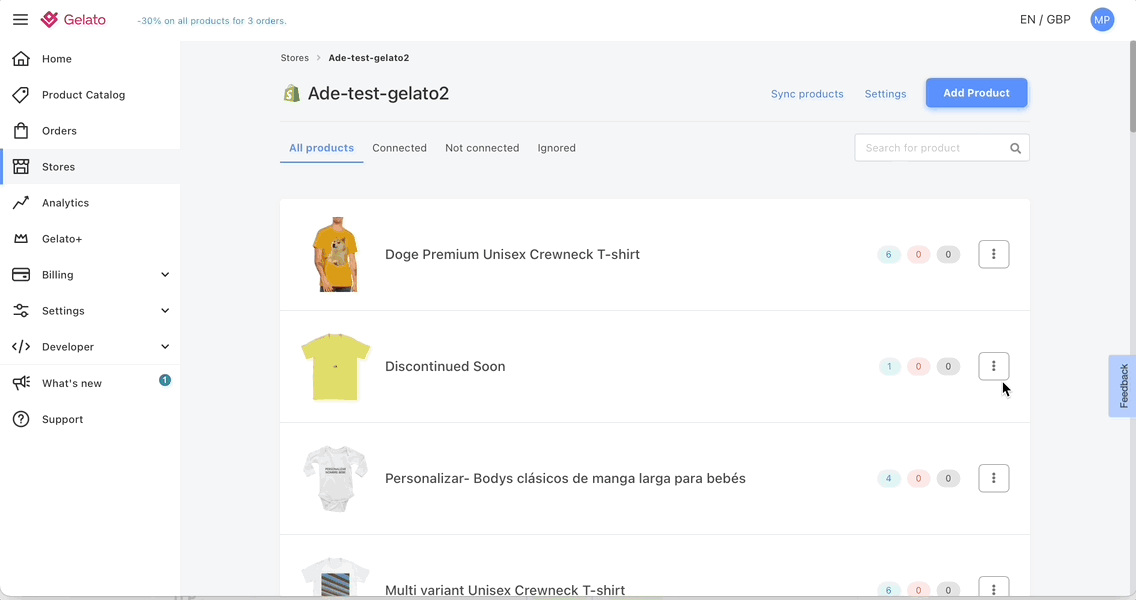Image resolution: width=1136 pixels, height=600 pixels.
Task: Click the Home house icon
Action: coord(21,59)
